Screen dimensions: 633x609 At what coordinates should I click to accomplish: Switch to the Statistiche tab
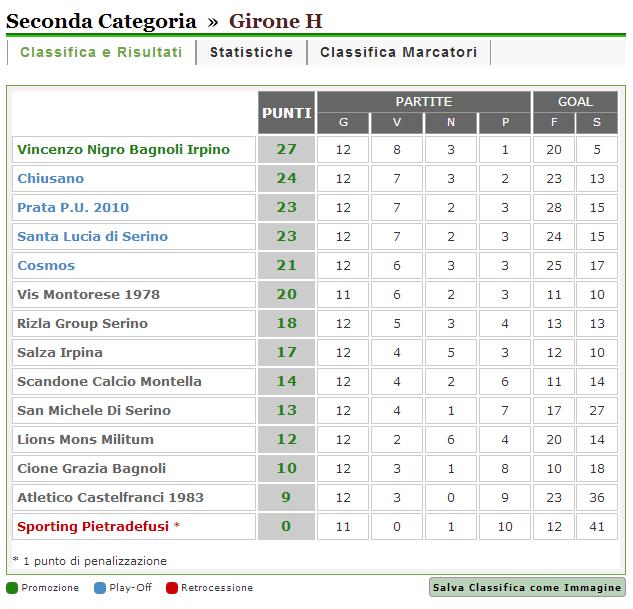pyautogui.click(x=251, y=53)
